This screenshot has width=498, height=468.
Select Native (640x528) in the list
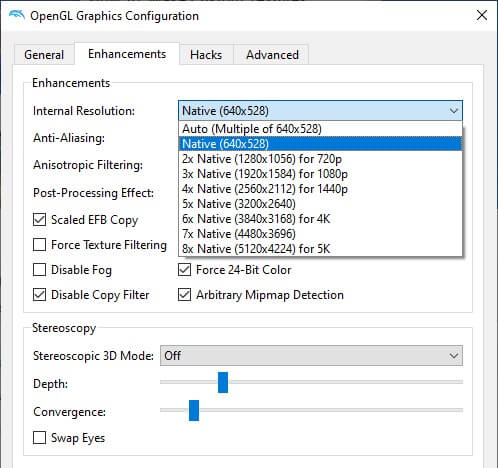click(320, 144)
